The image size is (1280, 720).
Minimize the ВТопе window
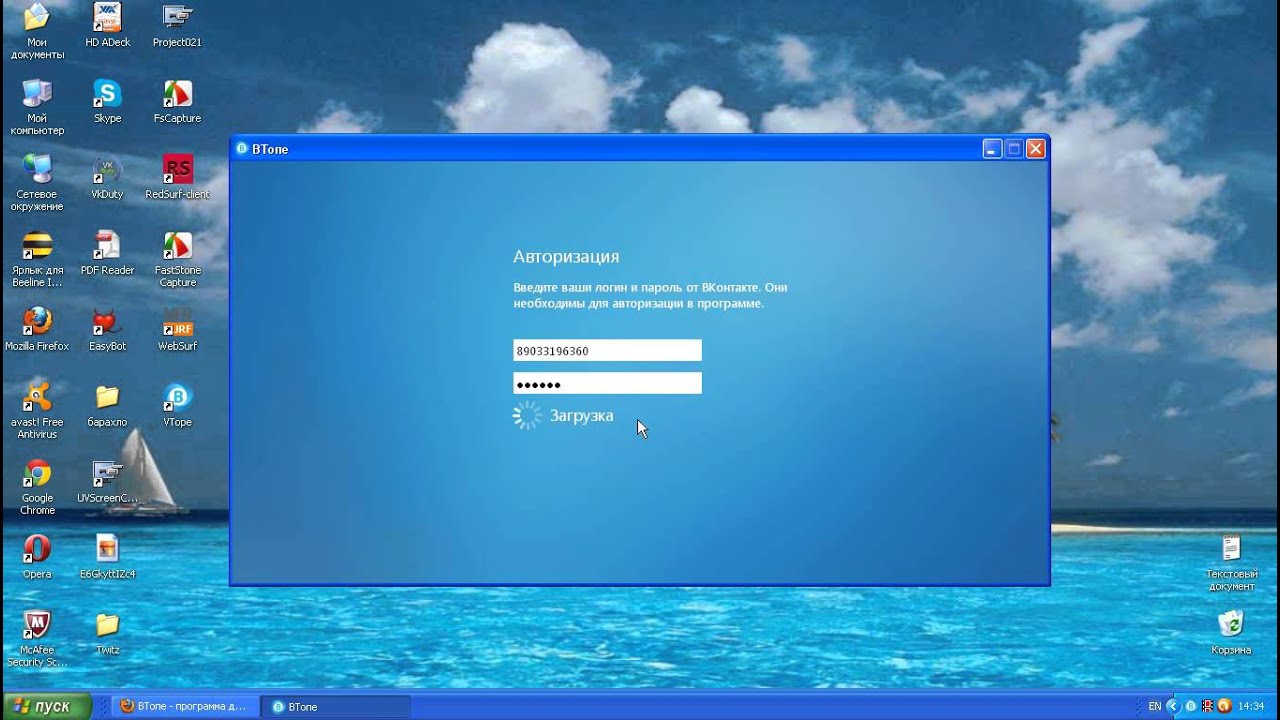(992, 149)
